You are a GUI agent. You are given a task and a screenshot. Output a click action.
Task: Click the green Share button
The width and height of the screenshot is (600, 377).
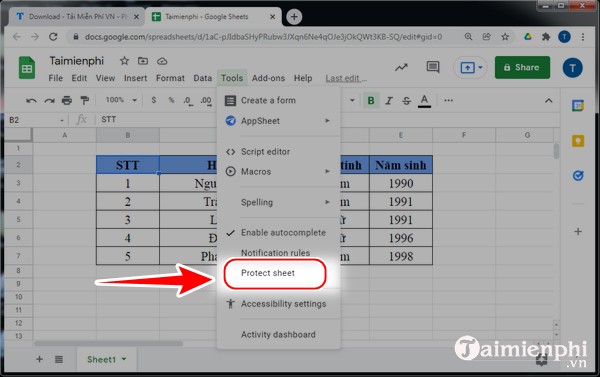click(x=522, y=67)
